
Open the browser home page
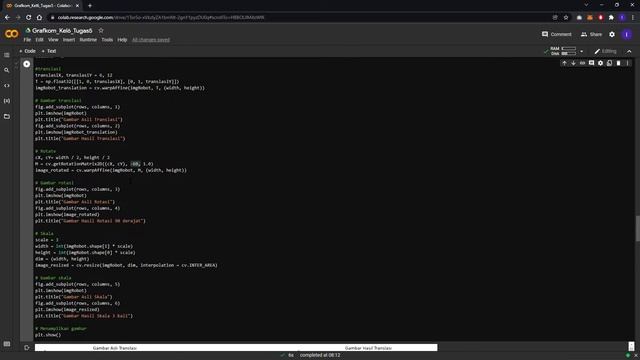coord(39,18)
